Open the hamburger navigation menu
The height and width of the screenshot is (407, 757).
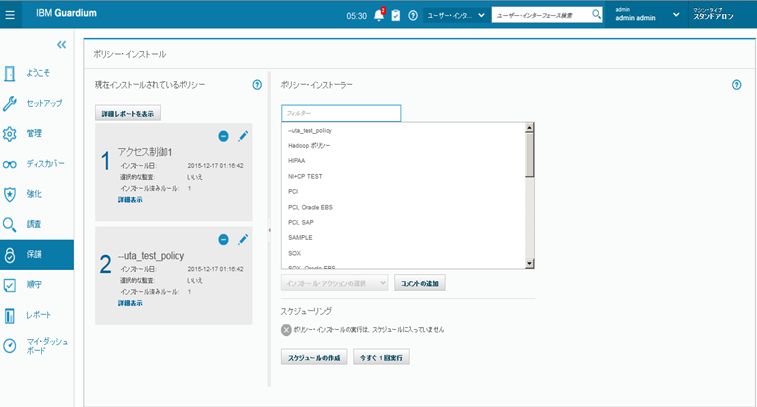coord(11,16)
